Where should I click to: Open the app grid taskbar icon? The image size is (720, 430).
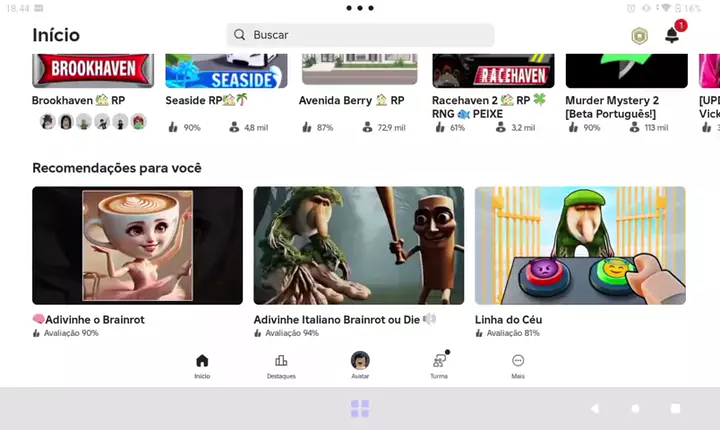[x=360, y=408]
